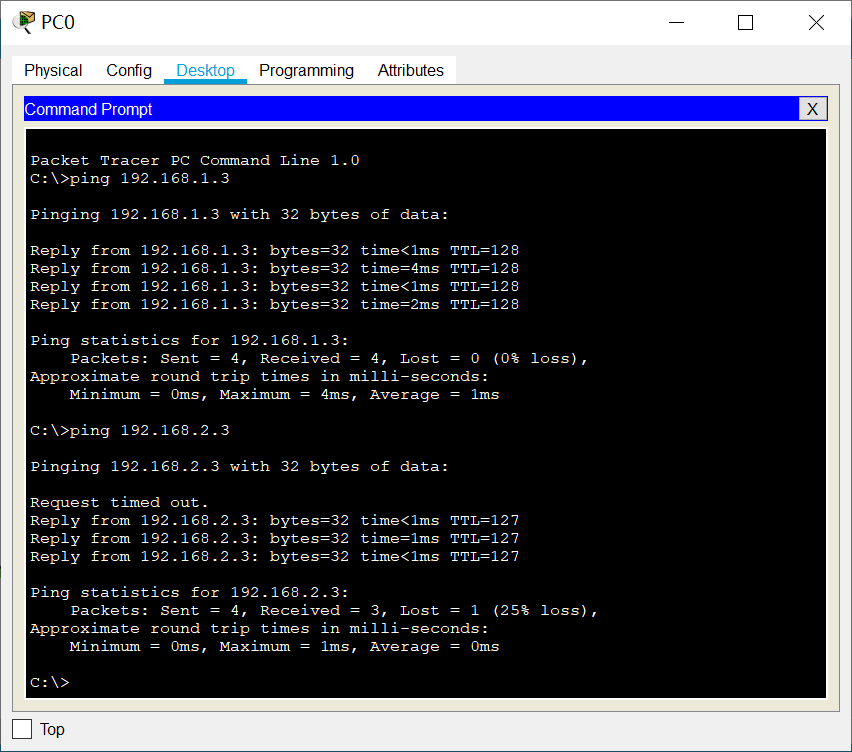Click the 'Request timed out.' line
This screenshot has height=752, width=852.
tap(119, 502)
